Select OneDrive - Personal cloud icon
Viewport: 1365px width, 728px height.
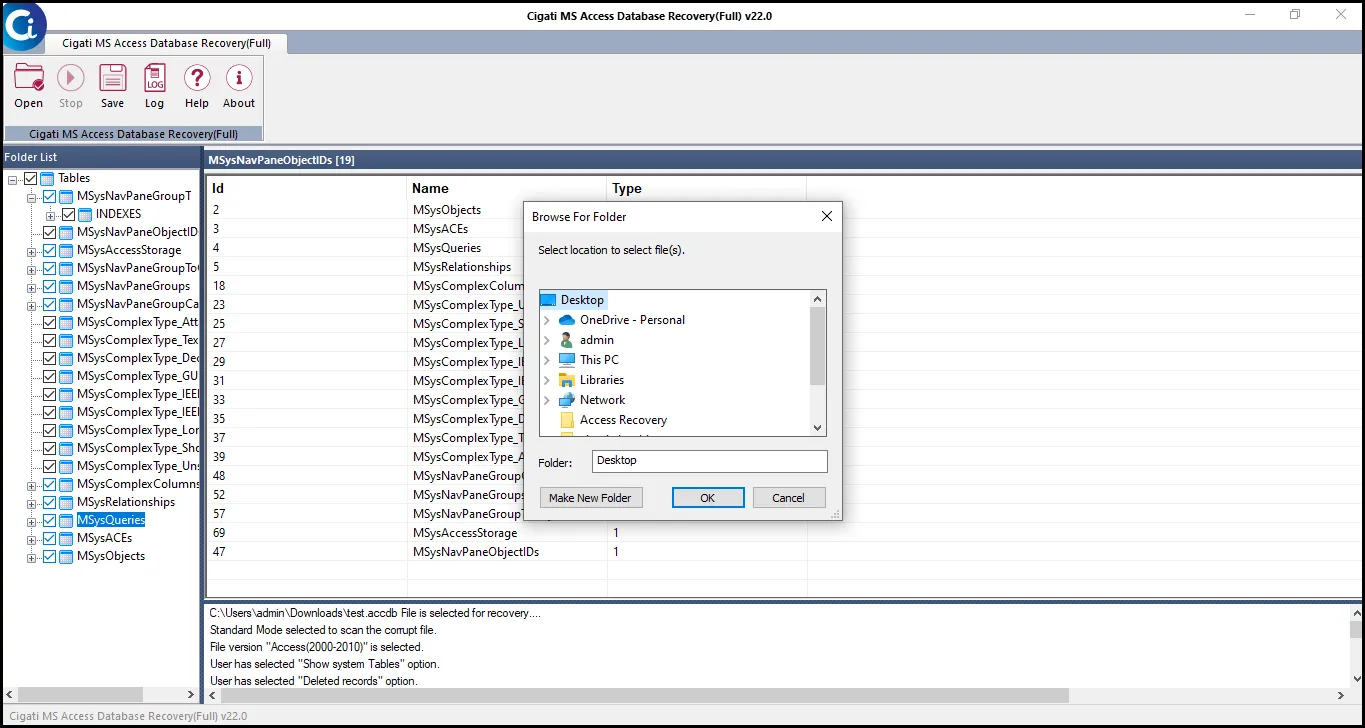(567, 320)
